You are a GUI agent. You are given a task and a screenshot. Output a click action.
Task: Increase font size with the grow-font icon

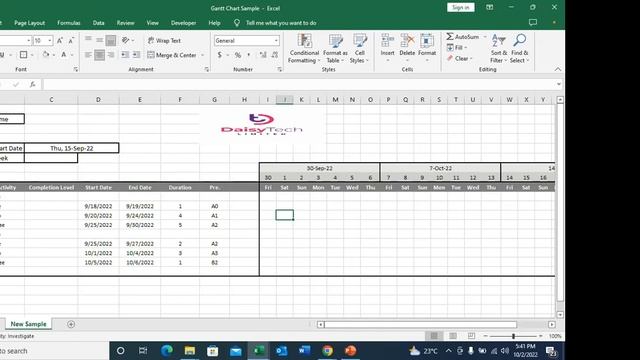point(60,40)
